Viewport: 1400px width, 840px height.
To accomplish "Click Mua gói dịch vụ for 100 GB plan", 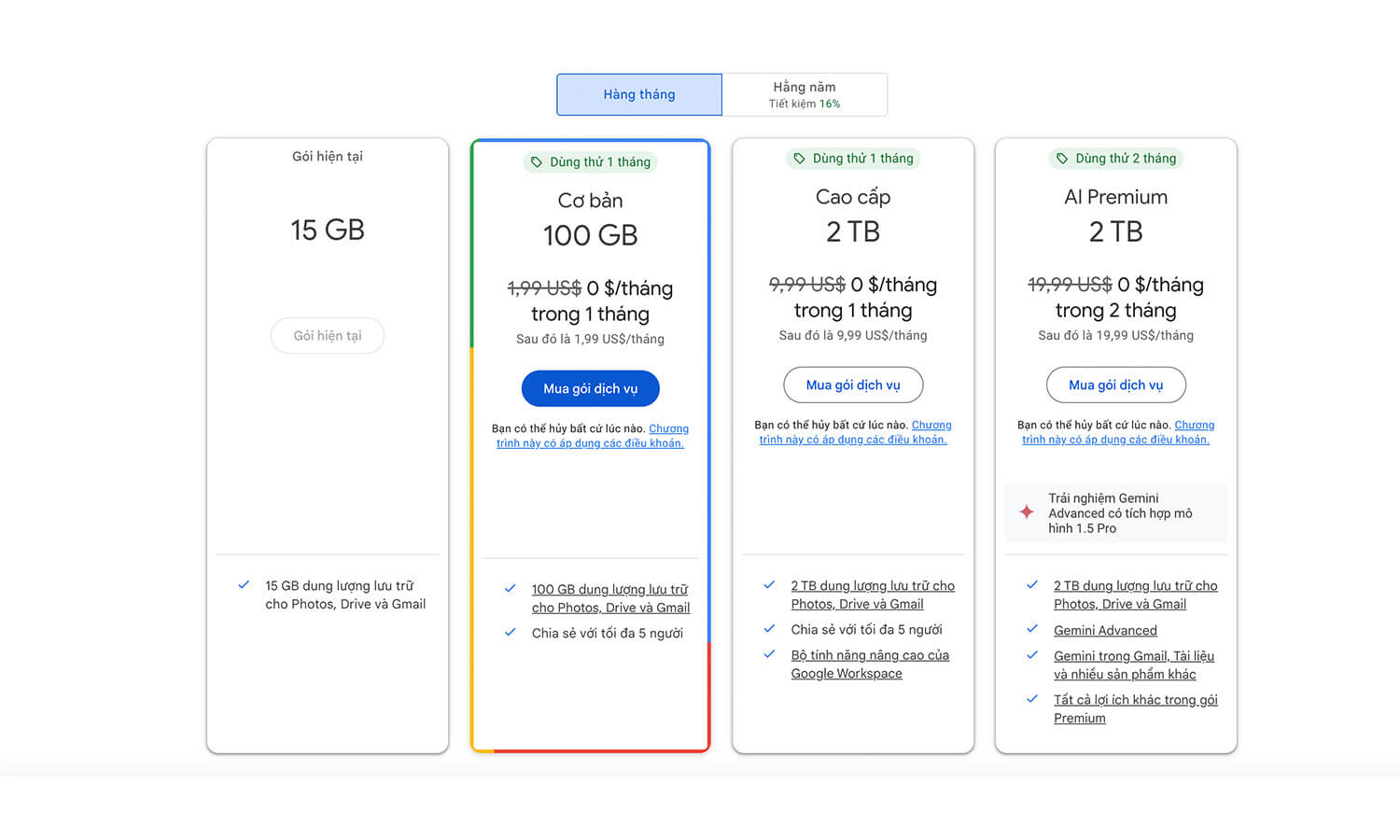I will [590, 388].
